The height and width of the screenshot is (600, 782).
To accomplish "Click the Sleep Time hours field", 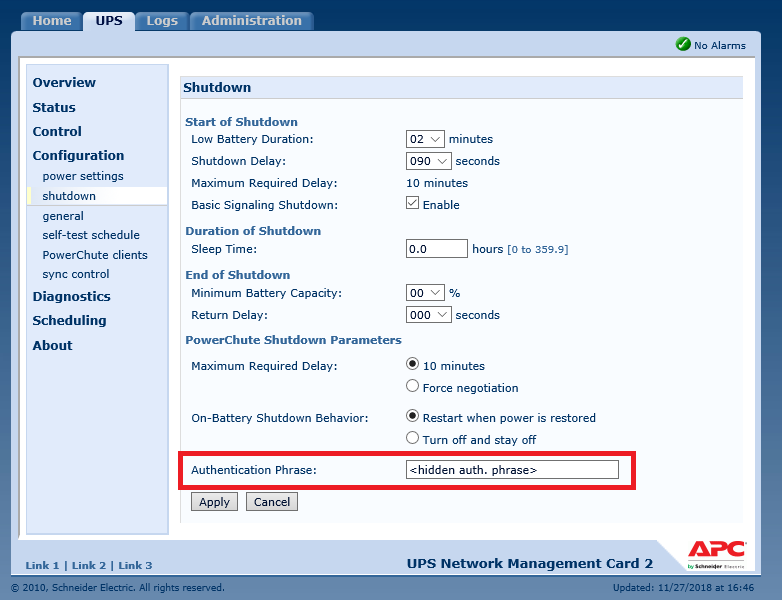I will pos(436,249).
